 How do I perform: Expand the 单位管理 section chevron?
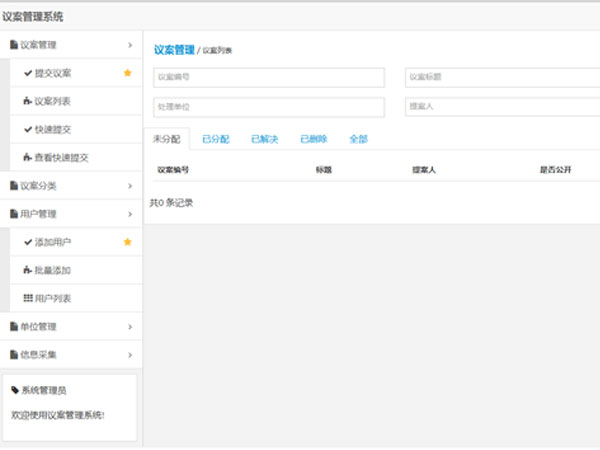pos(130,326)
